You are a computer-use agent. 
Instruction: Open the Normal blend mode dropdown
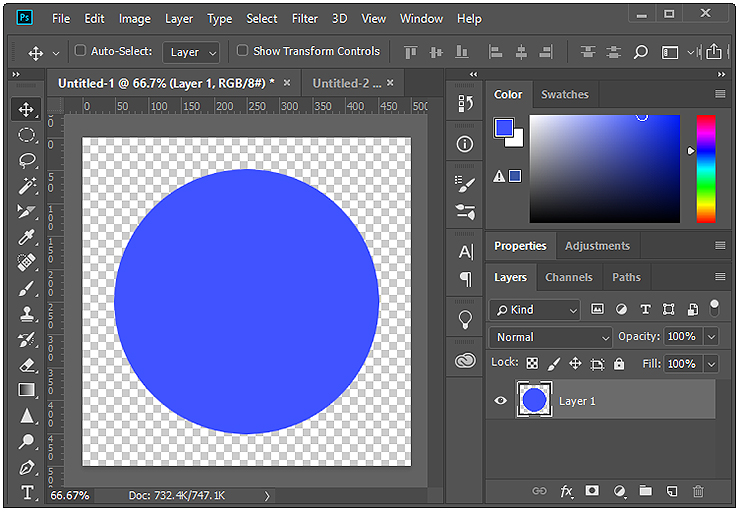[x=550, y=337]
